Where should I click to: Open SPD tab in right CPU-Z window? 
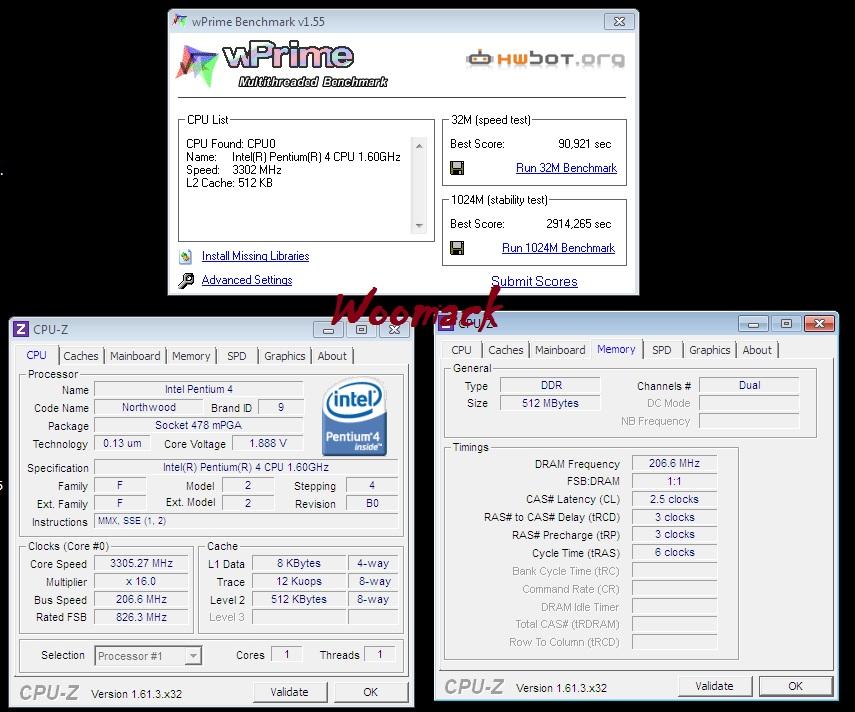[x=662, y=350]
